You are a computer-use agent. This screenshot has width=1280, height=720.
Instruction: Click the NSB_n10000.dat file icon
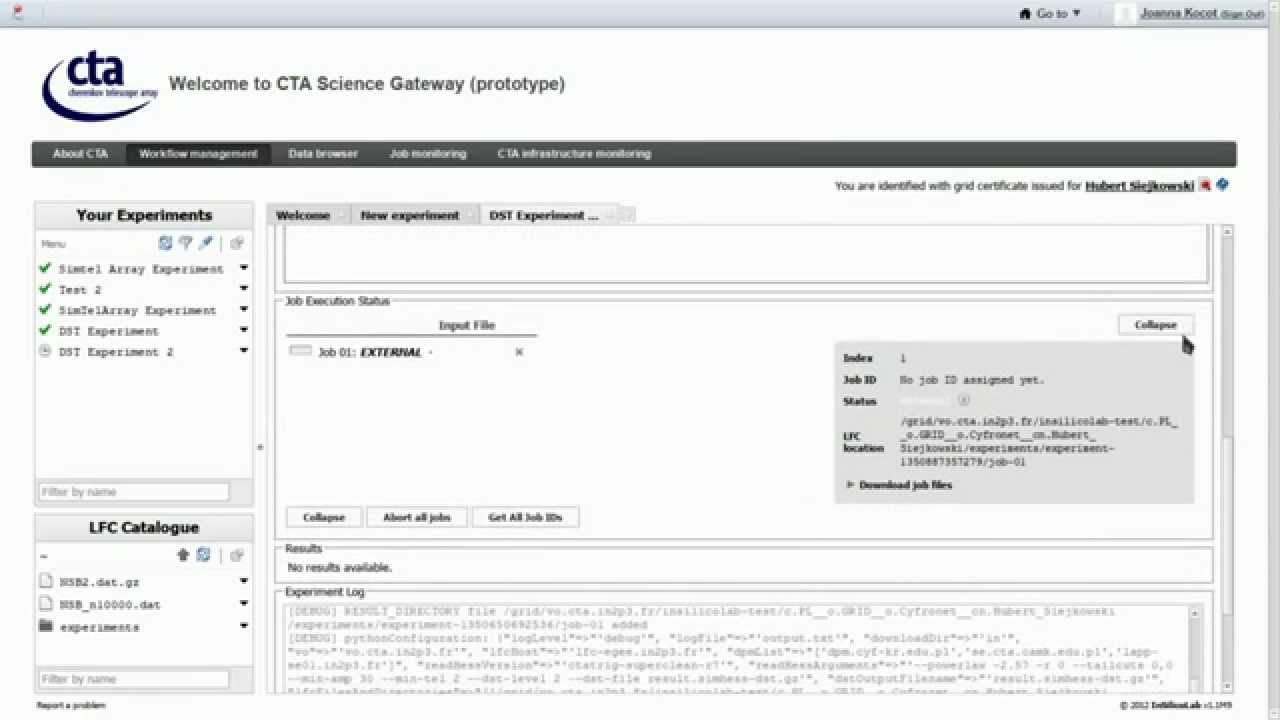[45, 604]
